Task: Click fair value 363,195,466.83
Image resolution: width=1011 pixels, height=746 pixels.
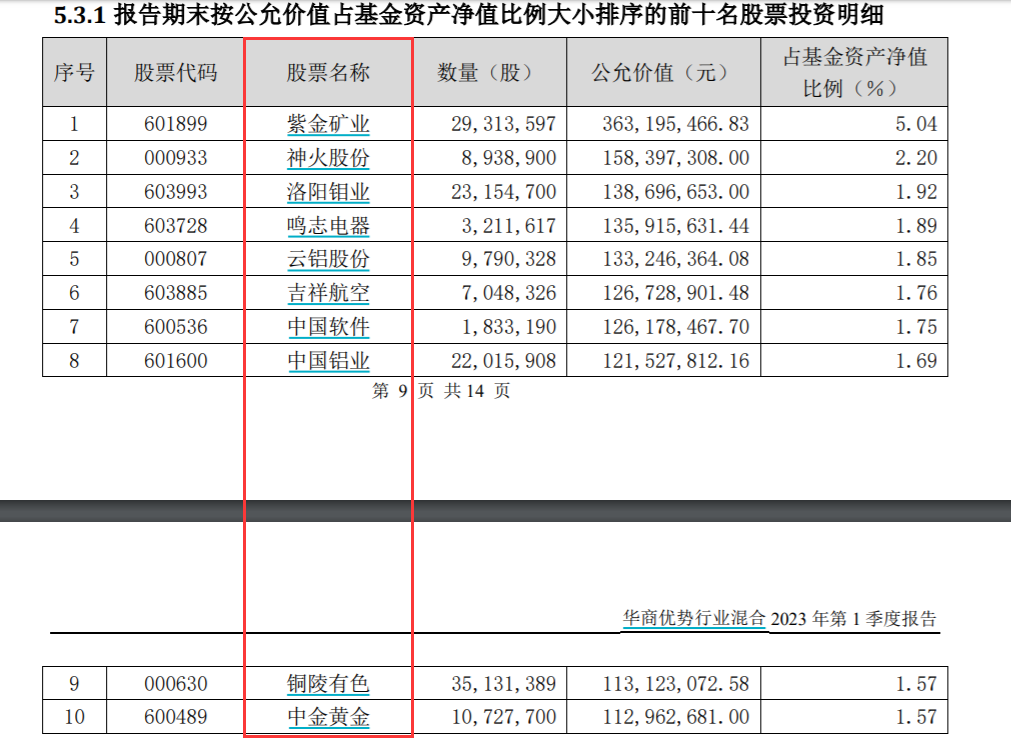Action: (676, 124)
